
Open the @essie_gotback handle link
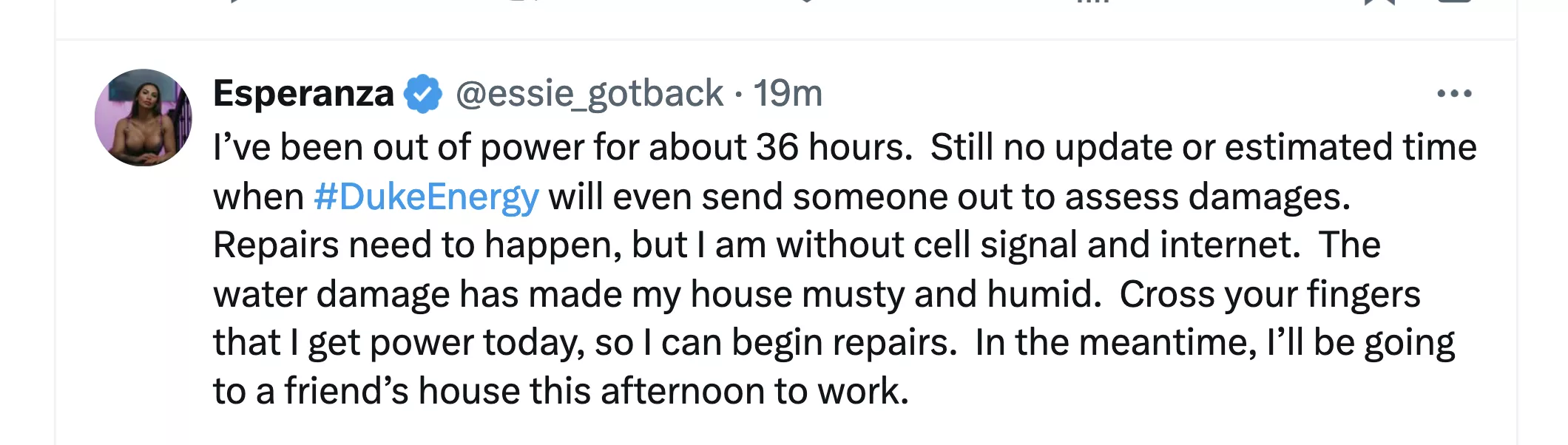[589, 94]
